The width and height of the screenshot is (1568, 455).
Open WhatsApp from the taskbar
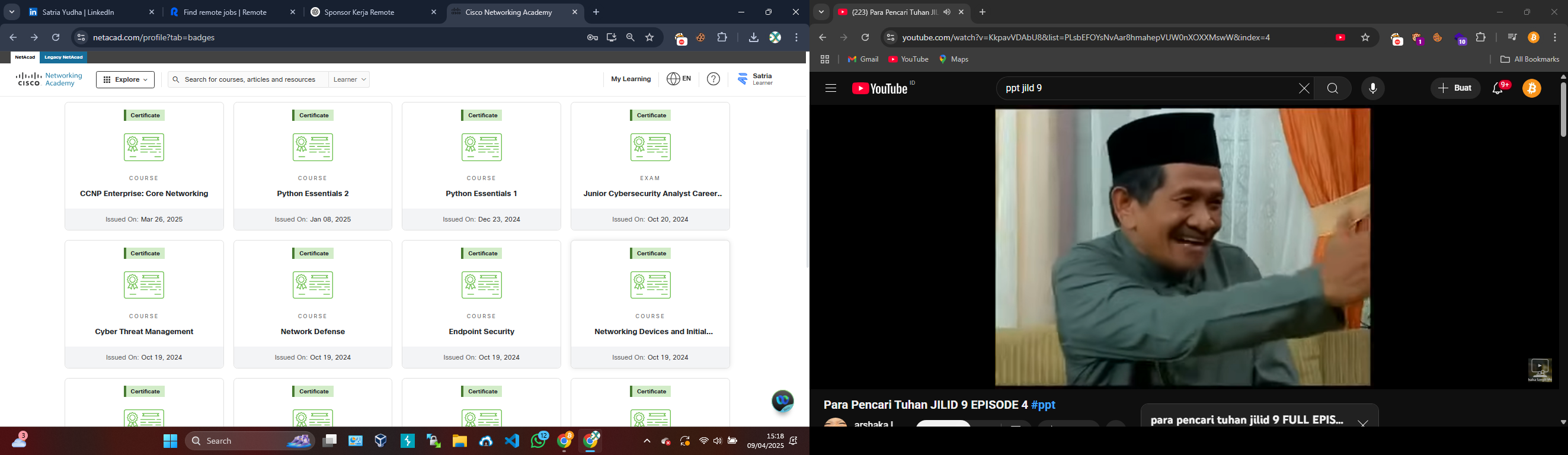(x=539, y=440)
